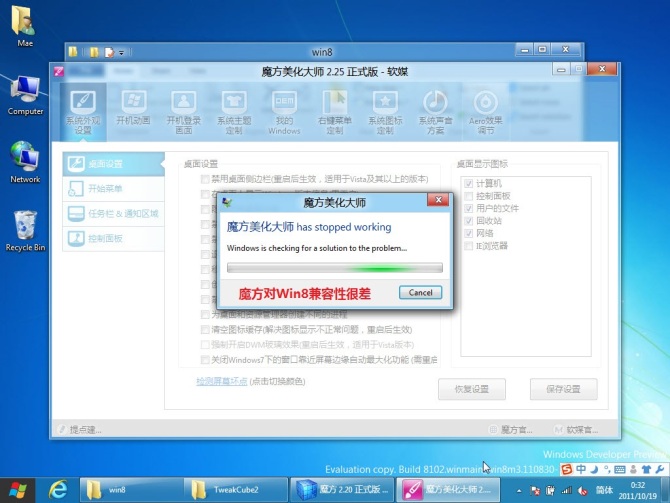Click the Sogou S input method icon
The image size is (670, 503).
click(567, 469)
